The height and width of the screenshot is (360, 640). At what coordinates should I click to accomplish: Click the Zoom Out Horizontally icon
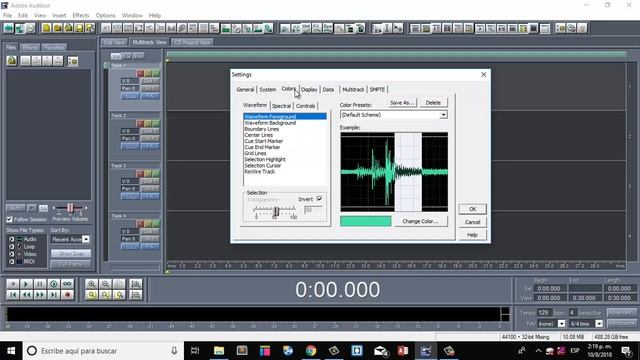pyautogui.click(x=105, y=284)
